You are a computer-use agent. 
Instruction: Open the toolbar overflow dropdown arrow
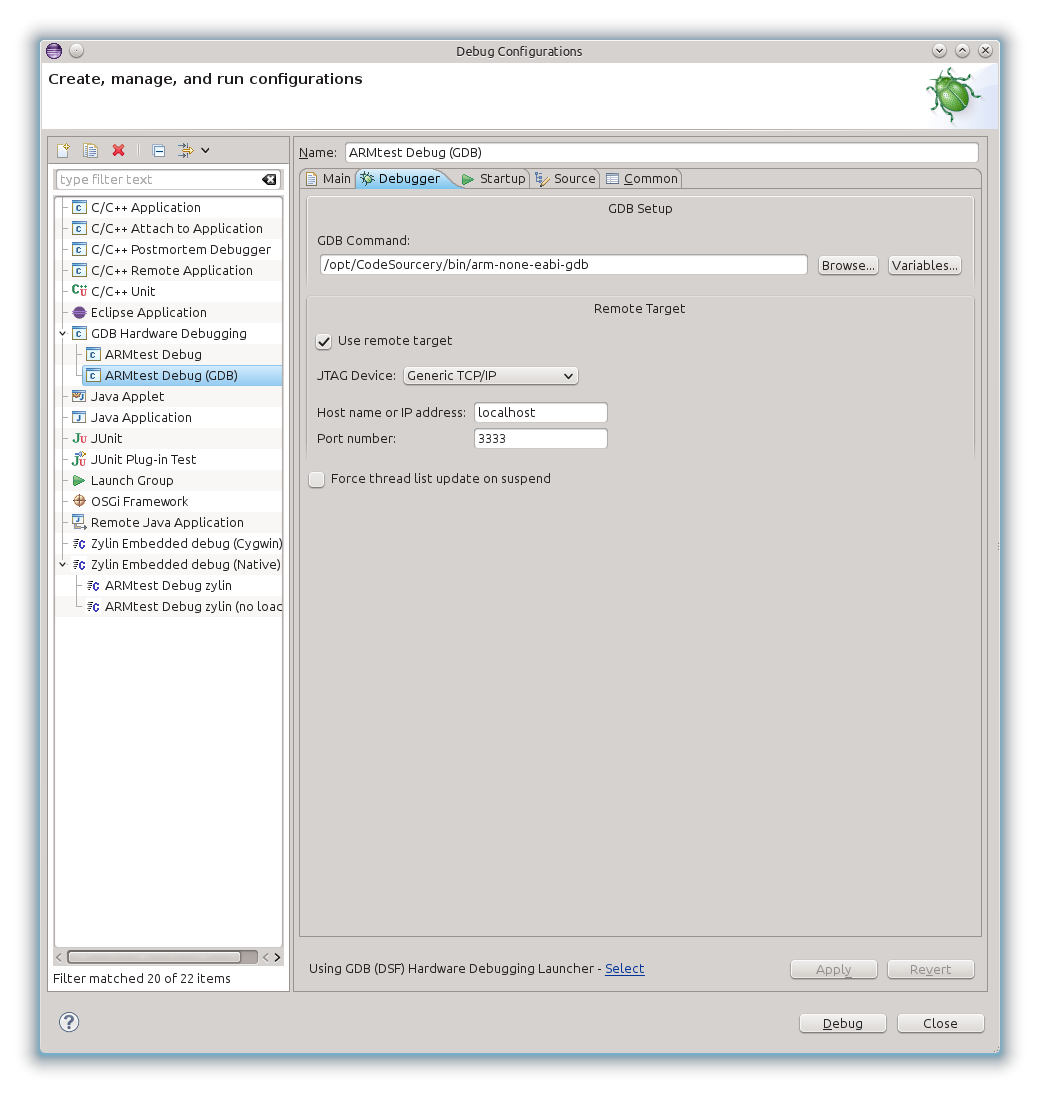pos(205,150)
